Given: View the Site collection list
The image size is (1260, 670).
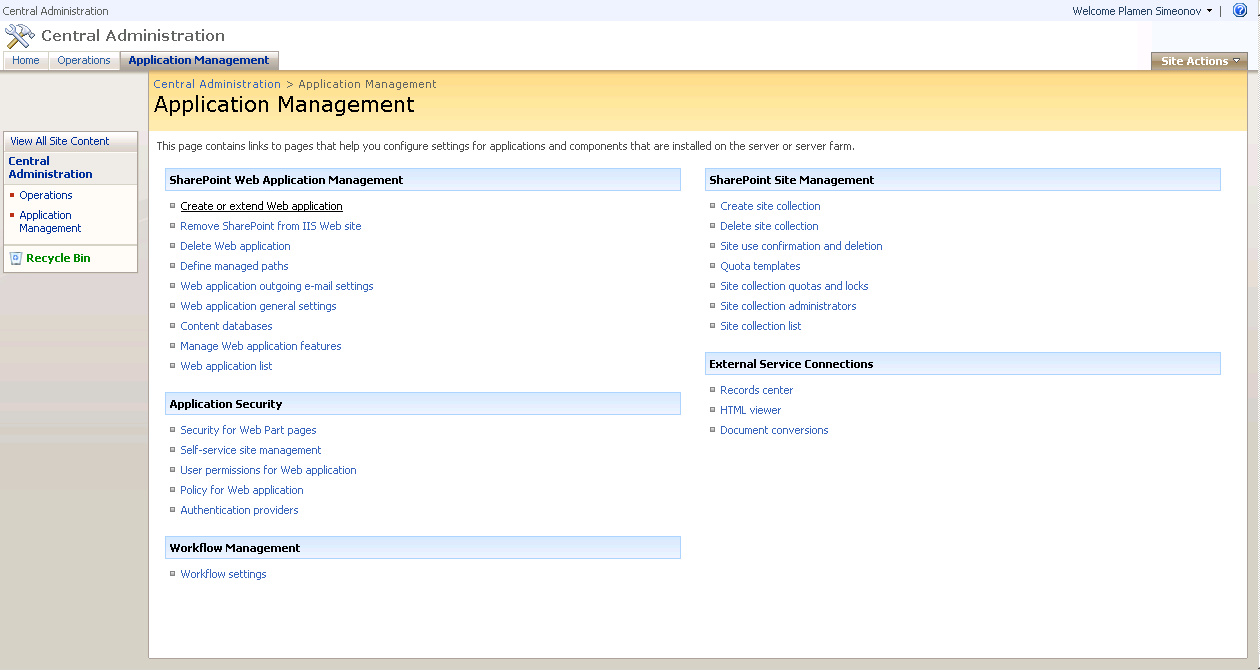Looking at the screenshot, I should (x=761, y=326).
